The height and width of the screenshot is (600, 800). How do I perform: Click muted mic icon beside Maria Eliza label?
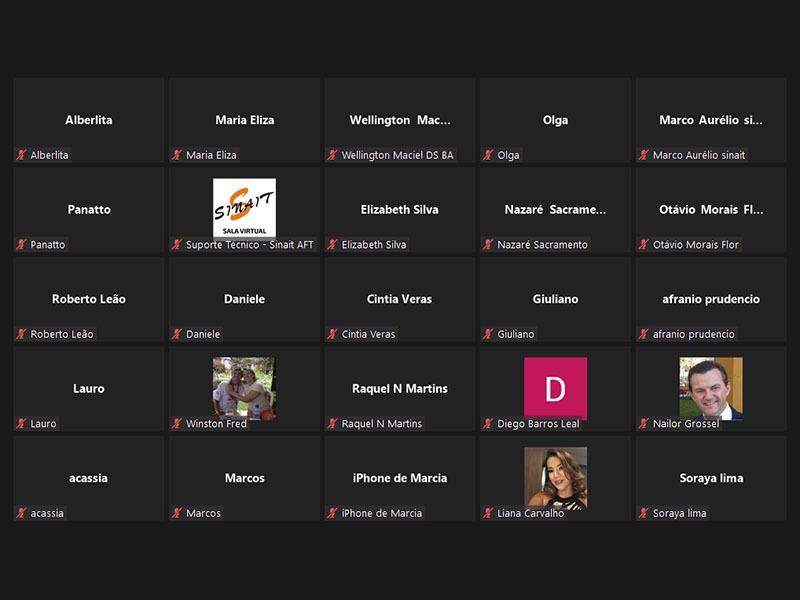pyautogui.click(x=177, y=155)
